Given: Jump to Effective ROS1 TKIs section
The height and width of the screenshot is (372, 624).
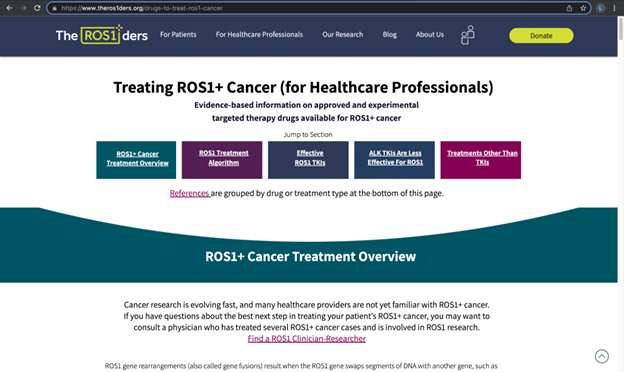Looking at the screenshot, I should (x=308, y=160).
